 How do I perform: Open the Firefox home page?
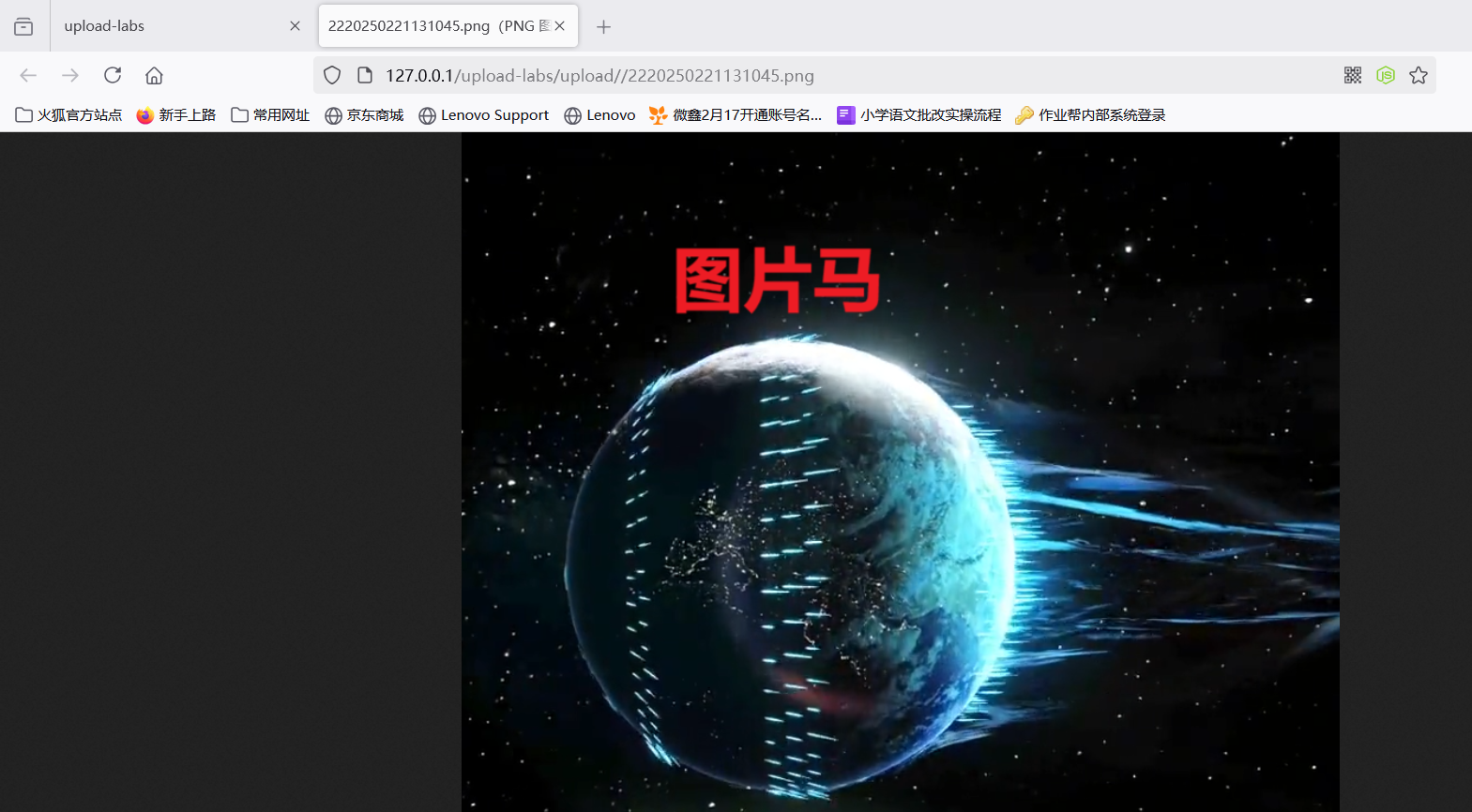[x=154, y=75]
